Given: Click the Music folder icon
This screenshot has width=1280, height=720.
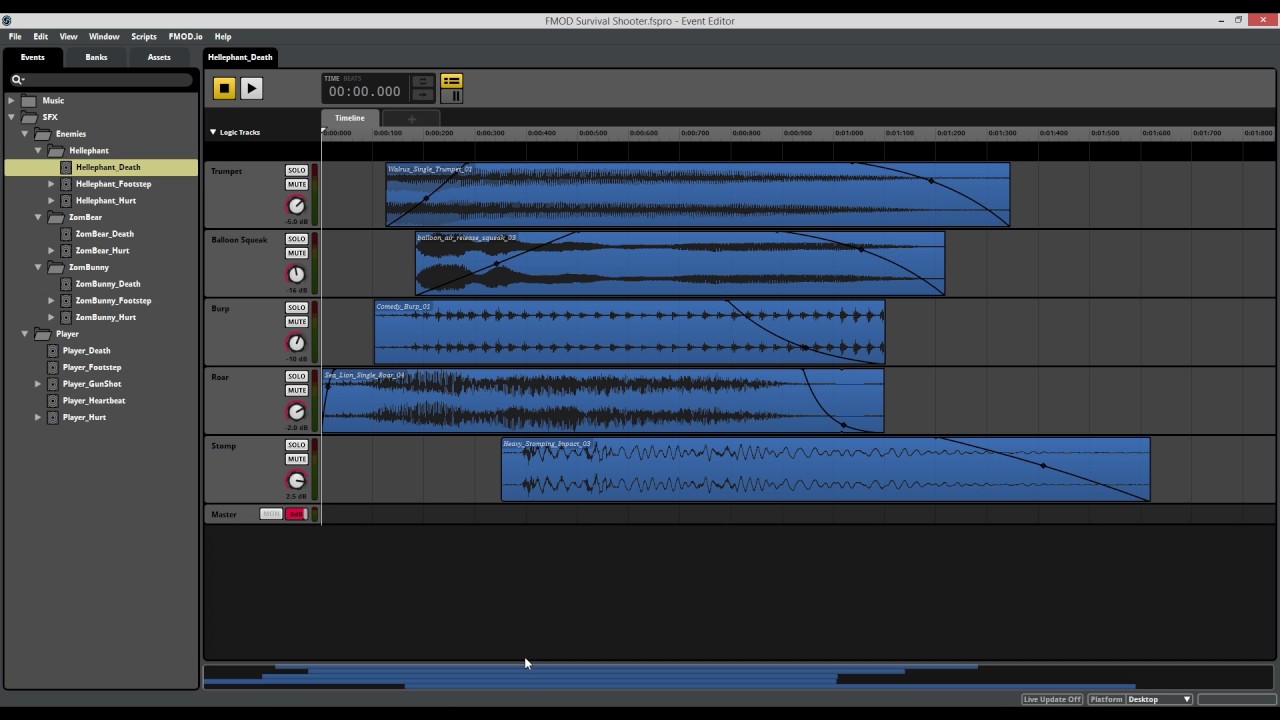Looking at the screenshot, I should click(x=29, y=101).
